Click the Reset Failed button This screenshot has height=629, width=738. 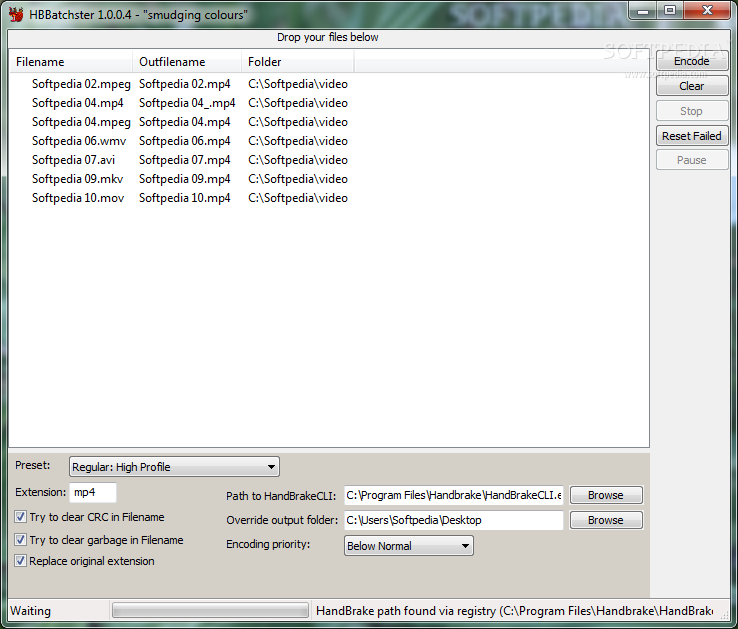tap(692, 136)
